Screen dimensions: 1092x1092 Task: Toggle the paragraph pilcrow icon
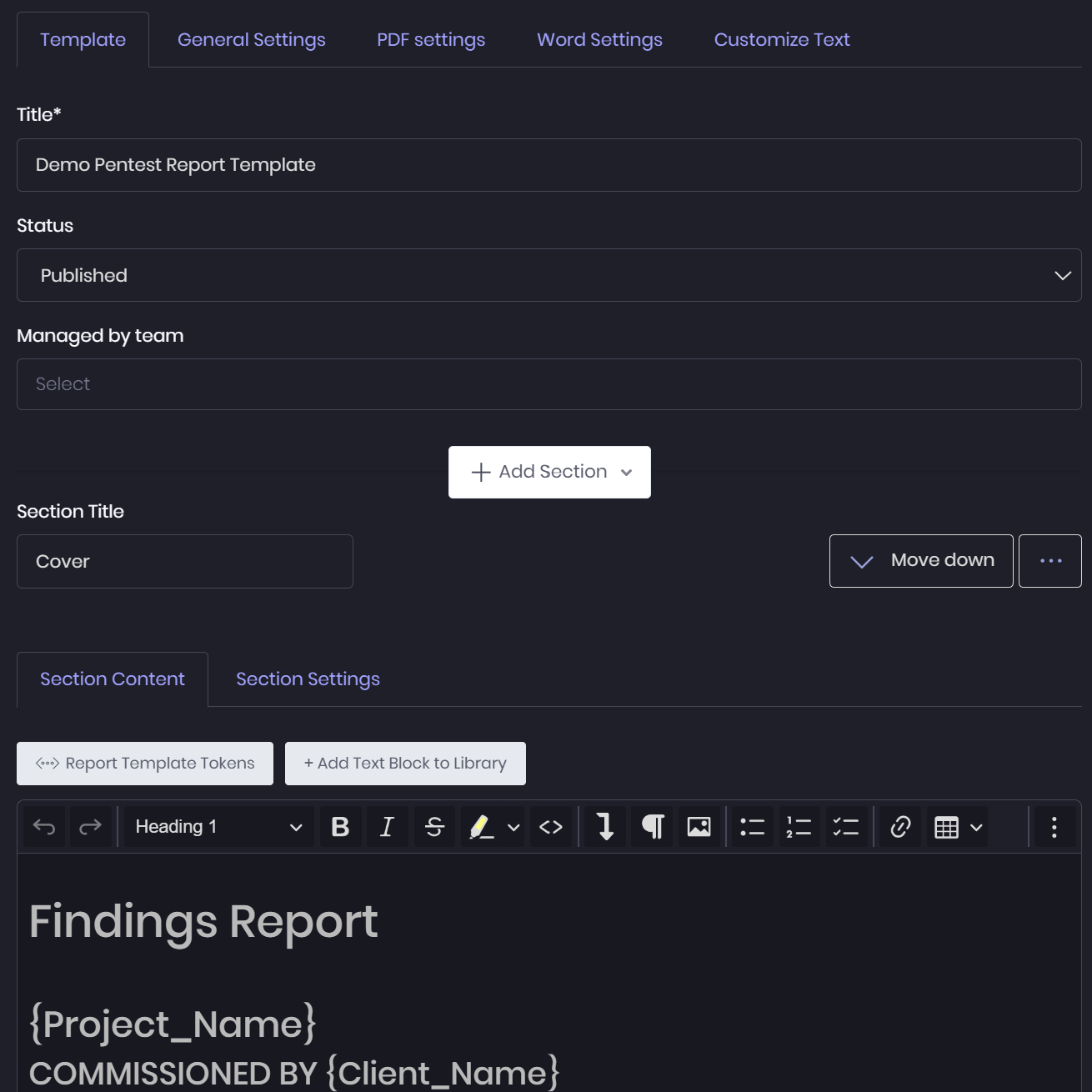click(x=653, y=827)
